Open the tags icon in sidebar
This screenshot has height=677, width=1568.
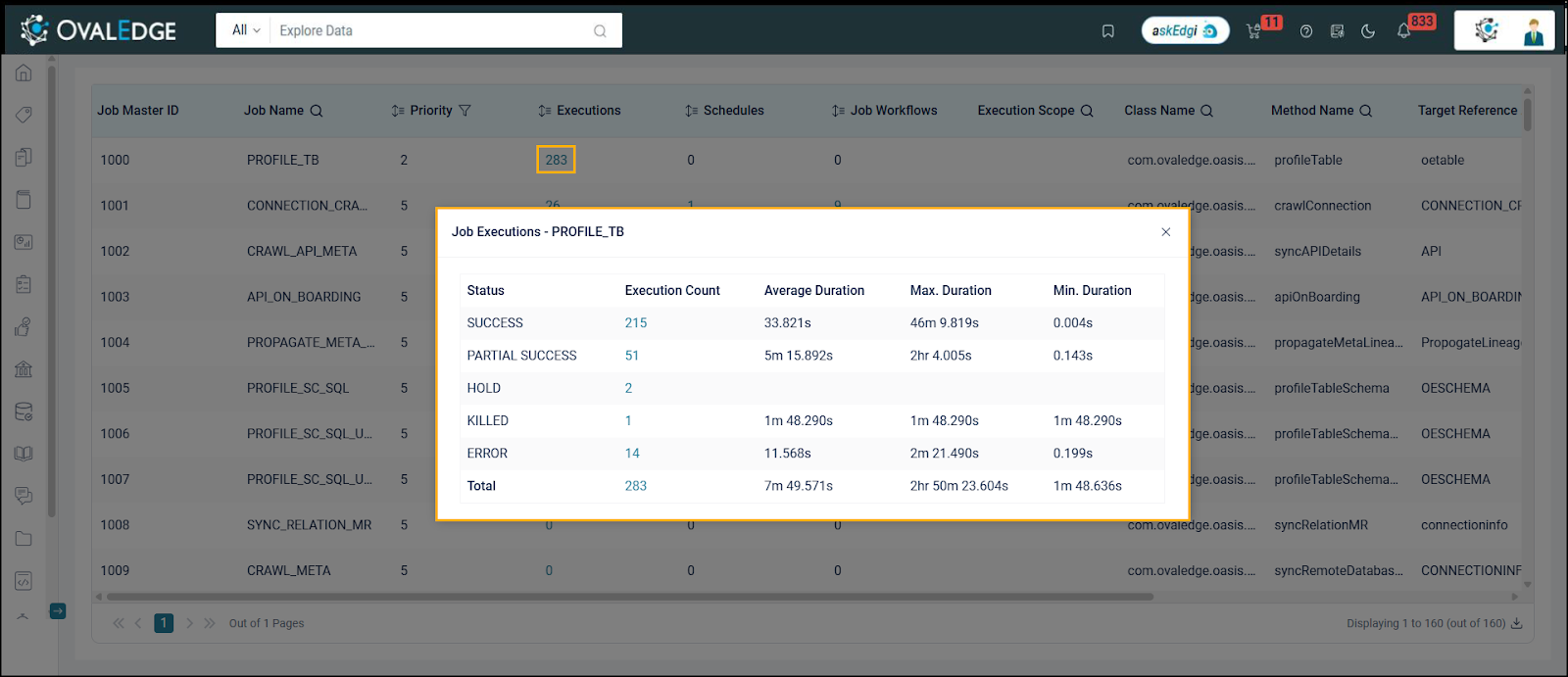tap(24, 116)
